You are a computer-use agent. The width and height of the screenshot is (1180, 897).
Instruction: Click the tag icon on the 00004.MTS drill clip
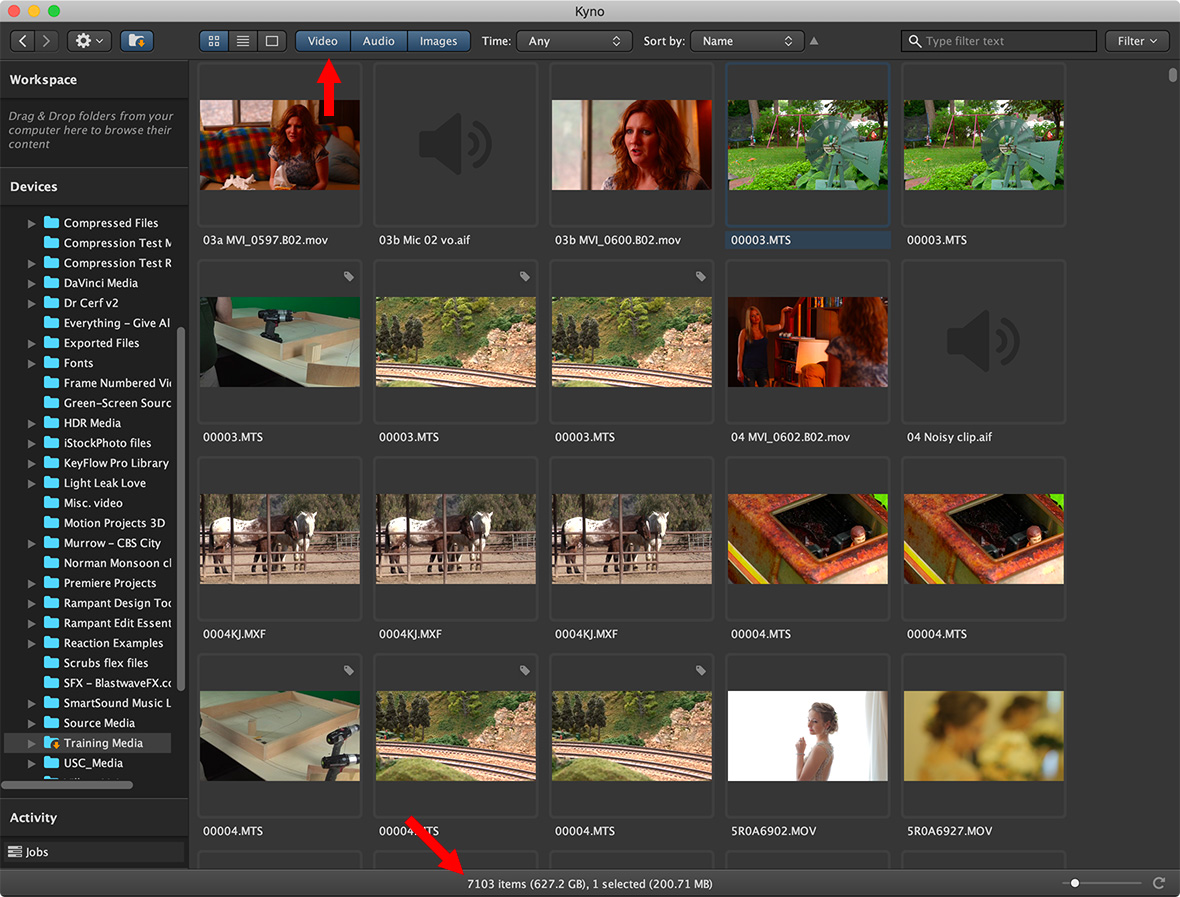pos(348,670)
